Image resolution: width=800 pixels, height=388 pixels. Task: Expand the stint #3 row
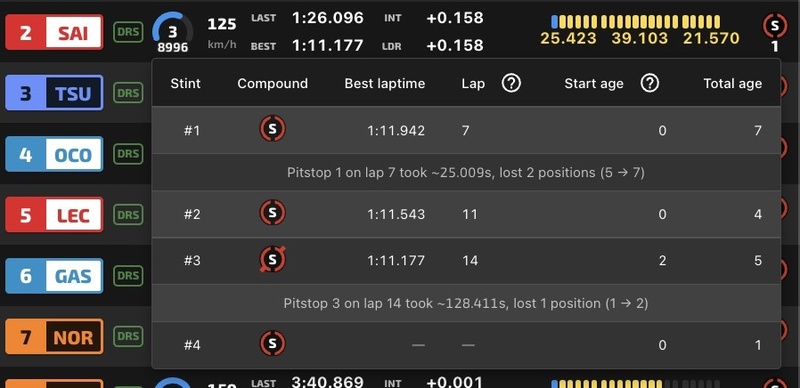[466, 260]
